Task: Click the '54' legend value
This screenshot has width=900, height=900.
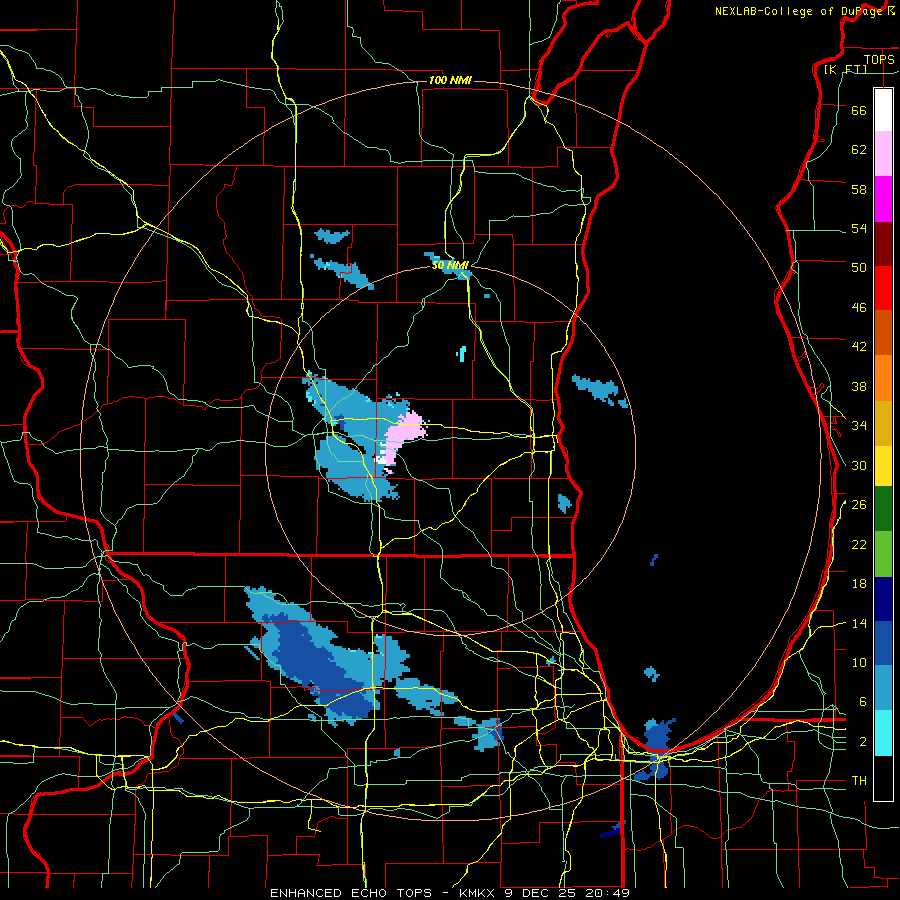Action: click(x=859, y=228)
